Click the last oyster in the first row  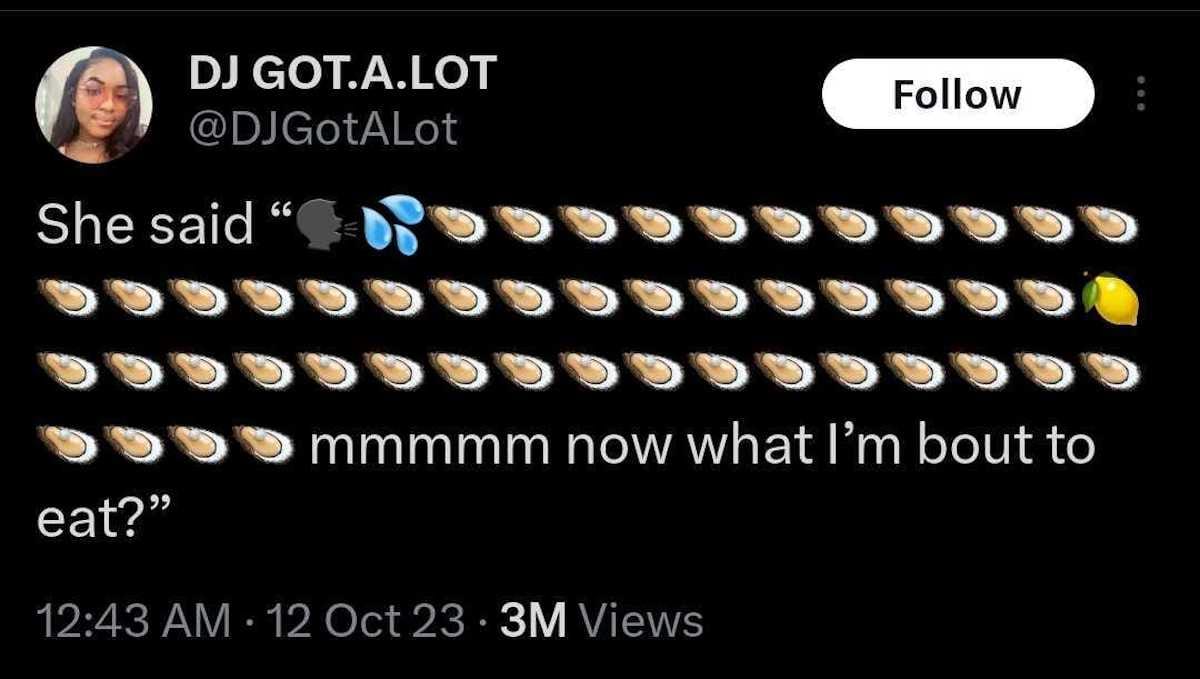click(1110, 225)
